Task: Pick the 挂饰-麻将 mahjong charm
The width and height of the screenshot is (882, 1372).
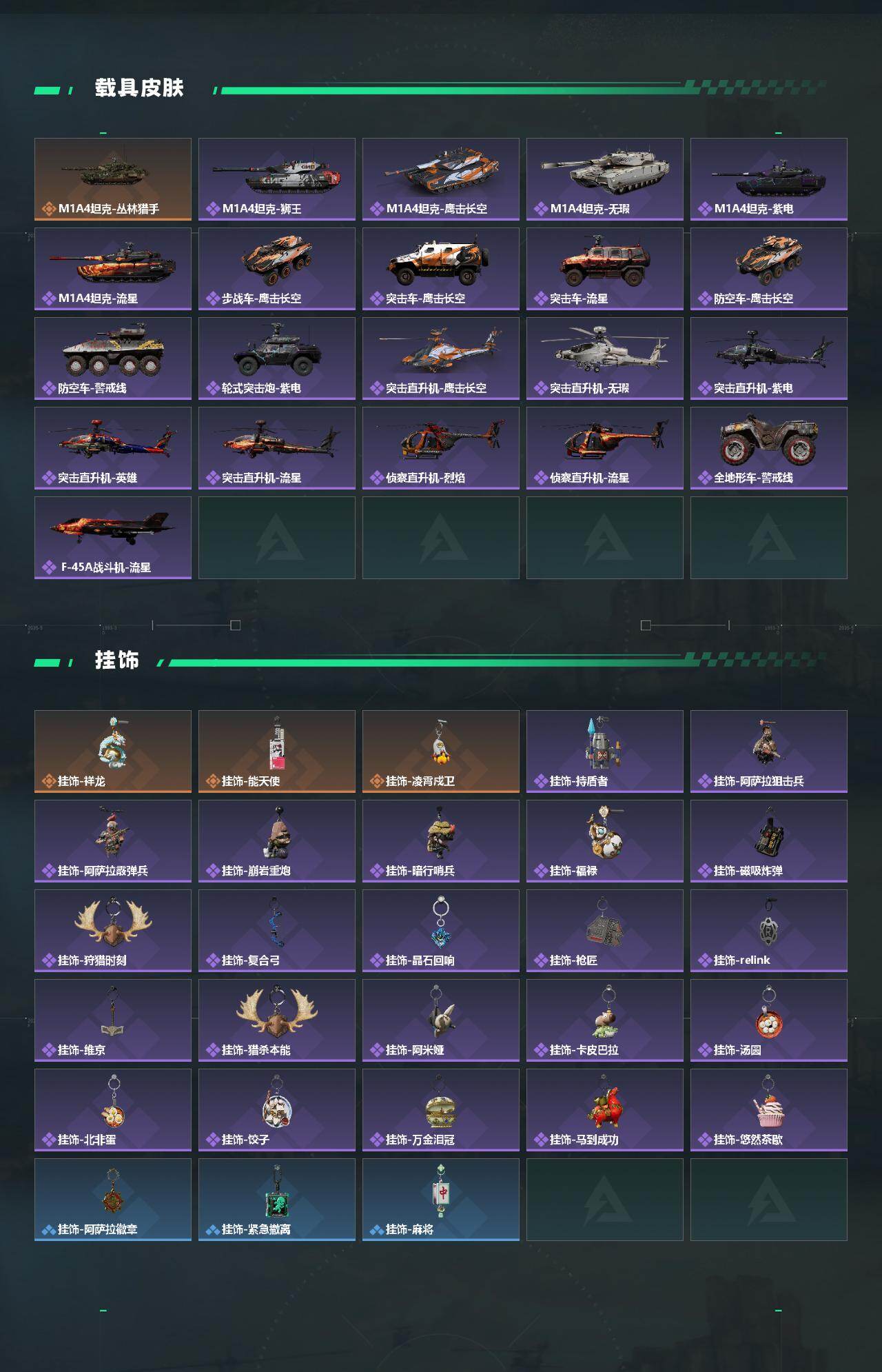Action: click(441, 1200)
